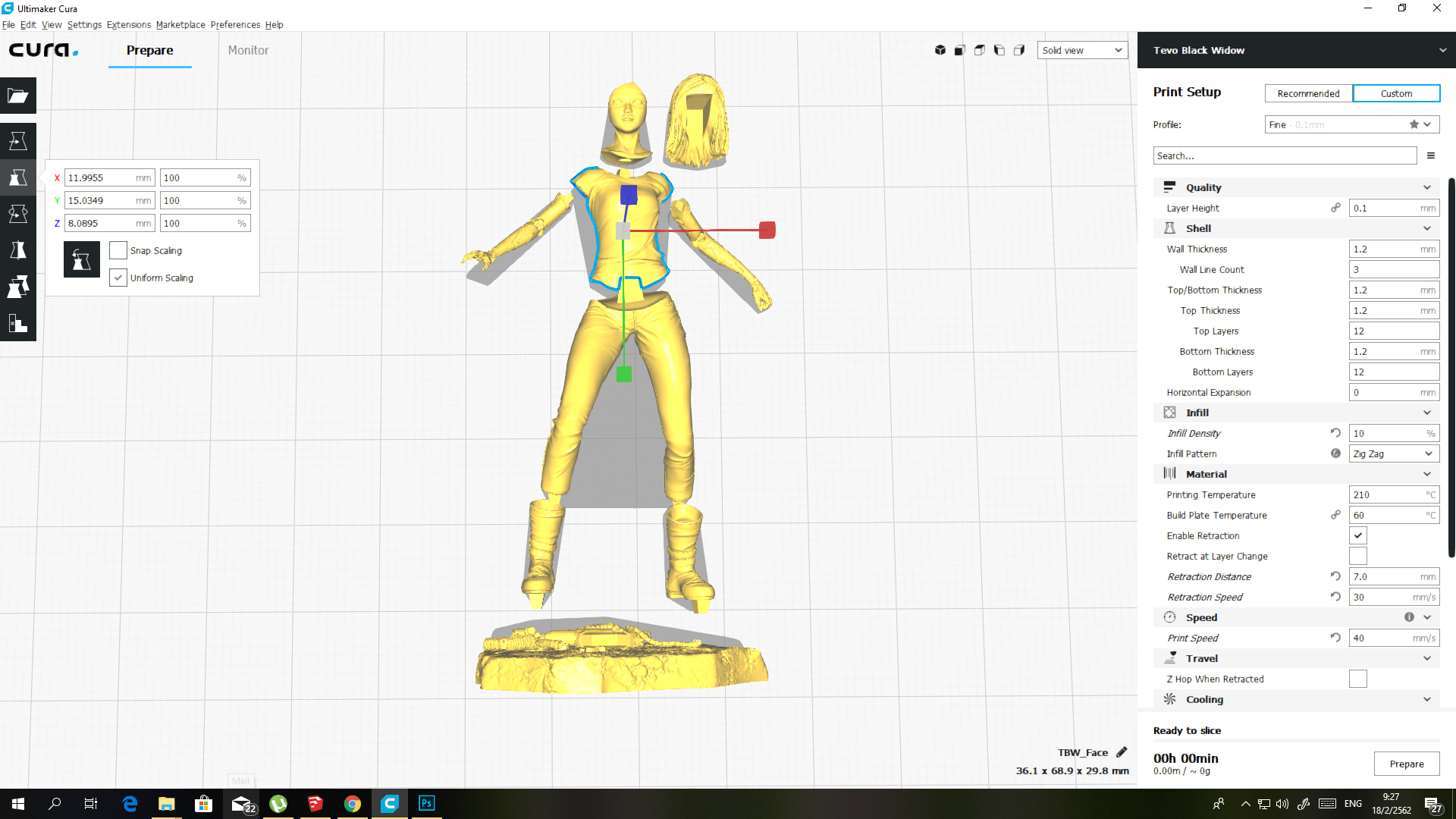Open the Extensions menu
The width and height of the screenshot is (1456, 819).
pyautogui.click(x=129, y=24)
